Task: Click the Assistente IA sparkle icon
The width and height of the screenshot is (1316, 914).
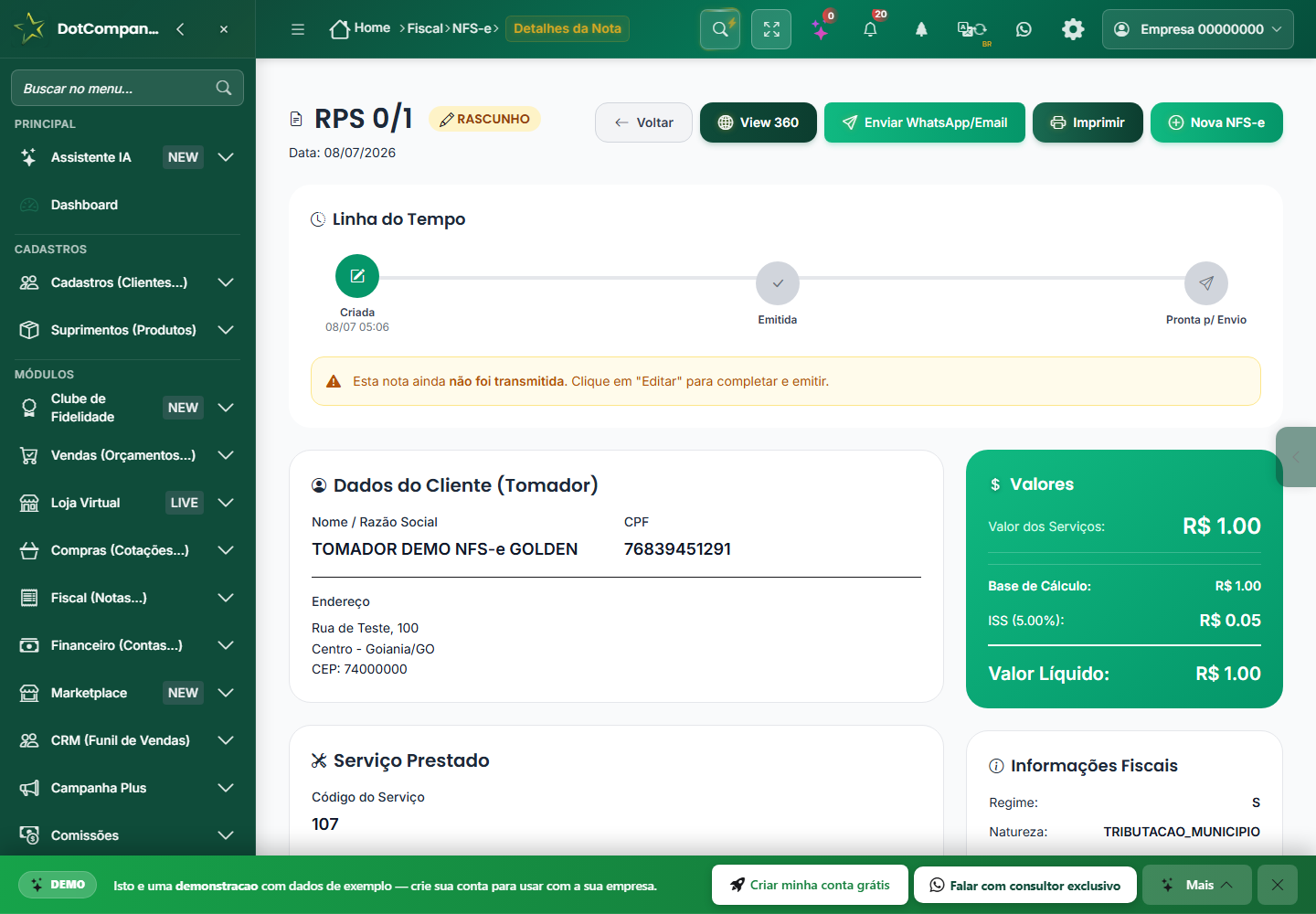Action: point(29,157)
